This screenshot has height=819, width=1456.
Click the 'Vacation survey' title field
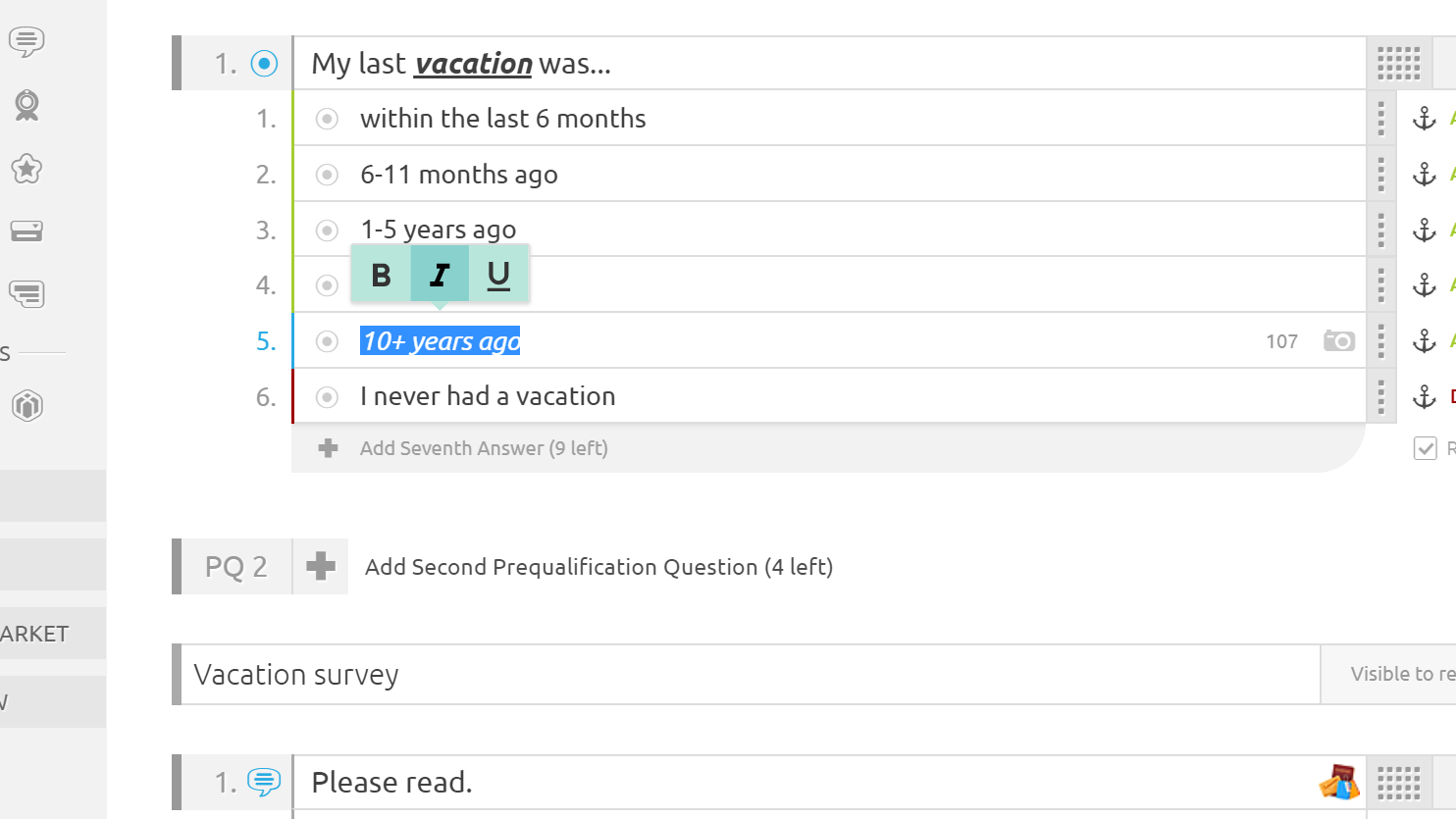pyautogui.click(x=746, y=675)
